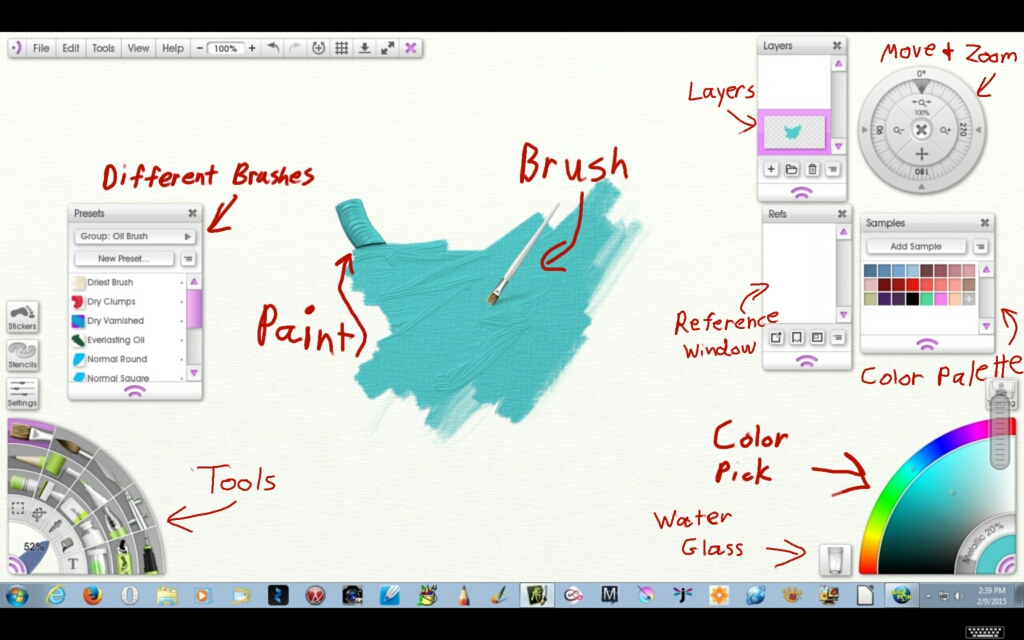Click the Add Sample button
Screen dimensions: 1024x640
pos(916,246)
